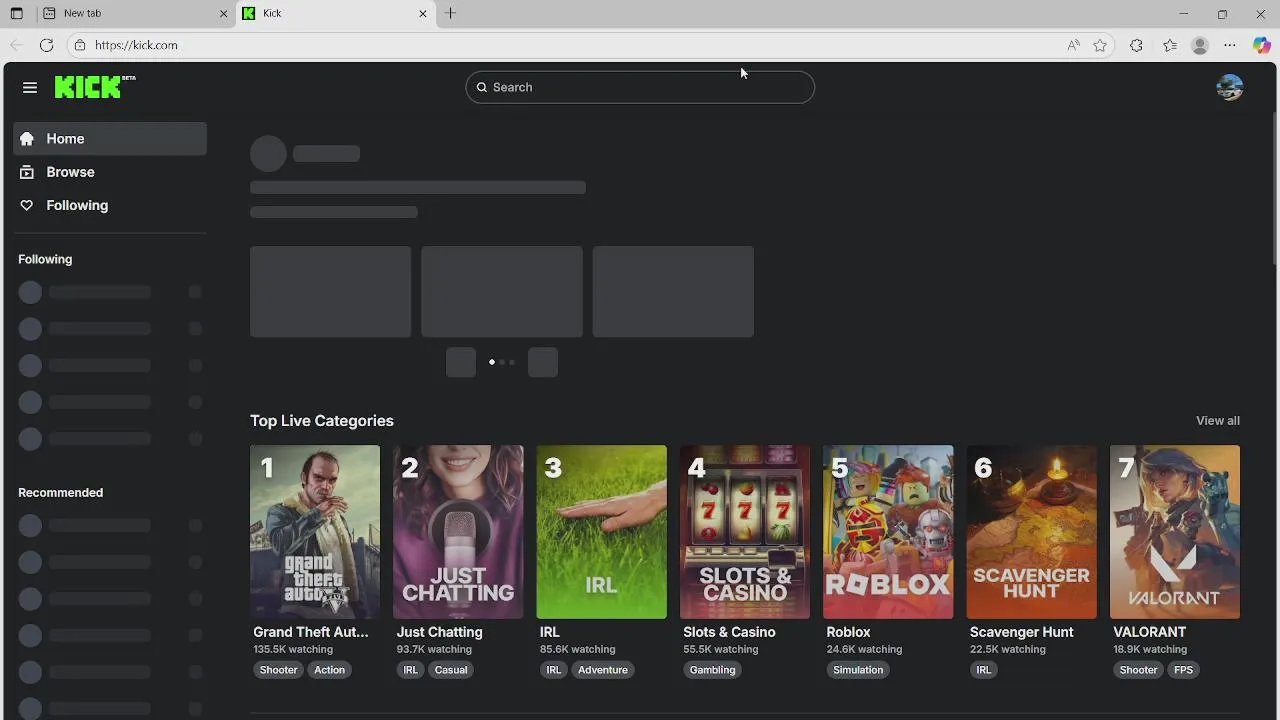Screen dimensions: 1280x720
Task: Click Top Live Categories heading
Action: [x=322, y=421]
